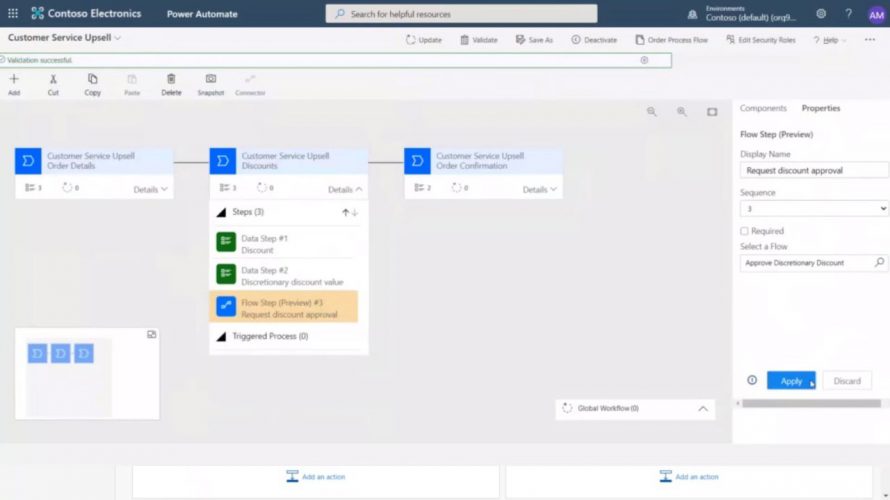The width and height of the screenshot is (890, 500).
Task: Click Order Process Flow
Action: click(x=671, y=40)
